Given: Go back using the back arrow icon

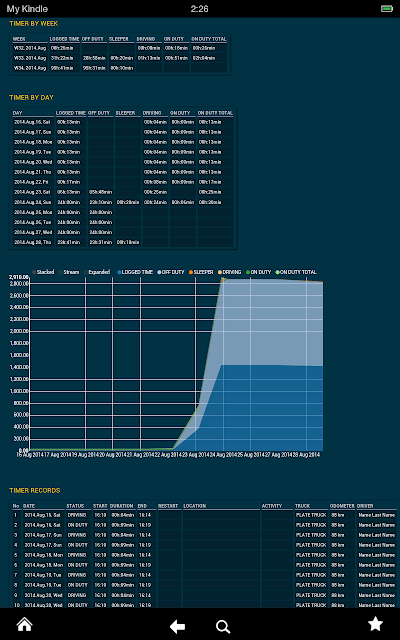Looking at the screenshot, I should tap(178, 627).
